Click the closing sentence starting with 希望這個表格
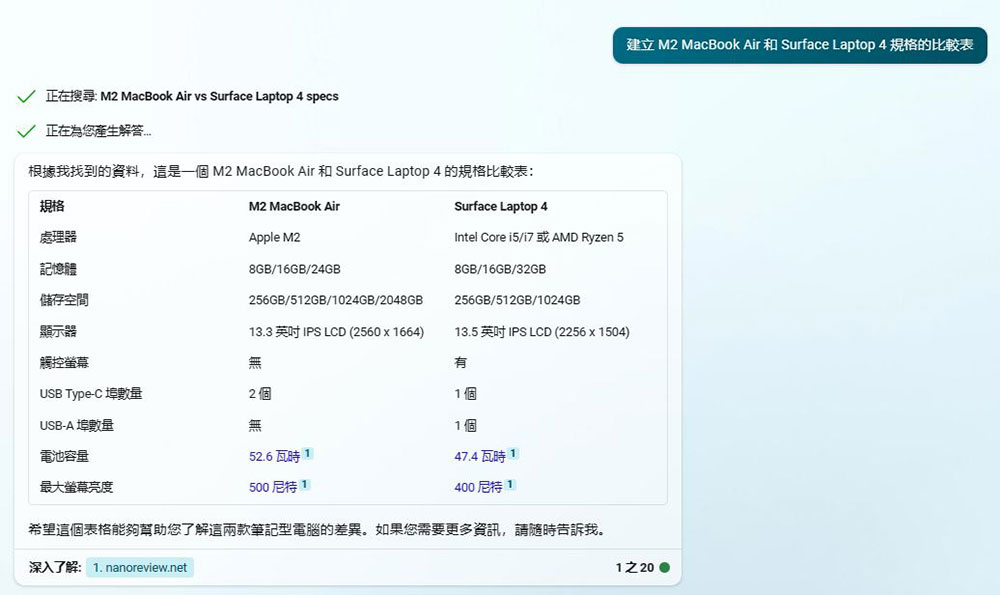This screenshot has width=1000, height=595. [x=317, y=529]
